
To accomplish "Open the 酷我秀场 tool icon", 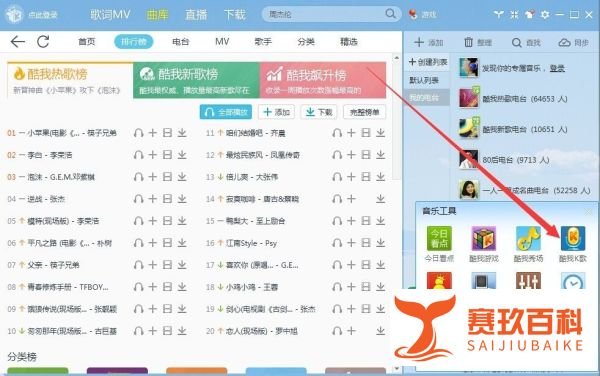I will (x=528, y=239).
